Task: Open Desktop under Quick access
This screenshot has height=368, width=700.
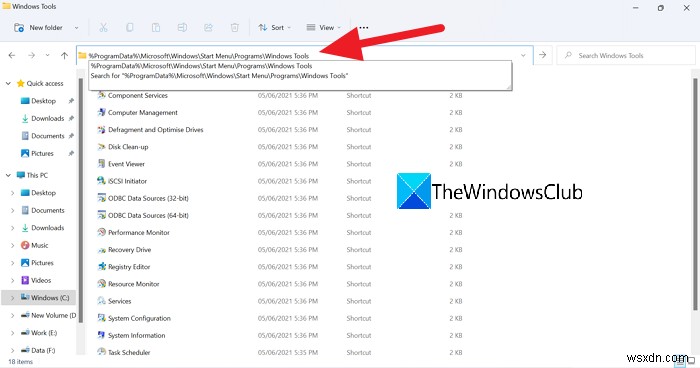Action: 43,101
